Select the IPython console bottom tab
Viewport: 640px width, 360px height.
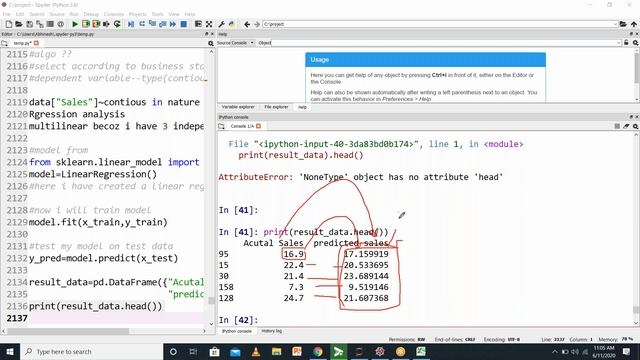click(237, 331)
